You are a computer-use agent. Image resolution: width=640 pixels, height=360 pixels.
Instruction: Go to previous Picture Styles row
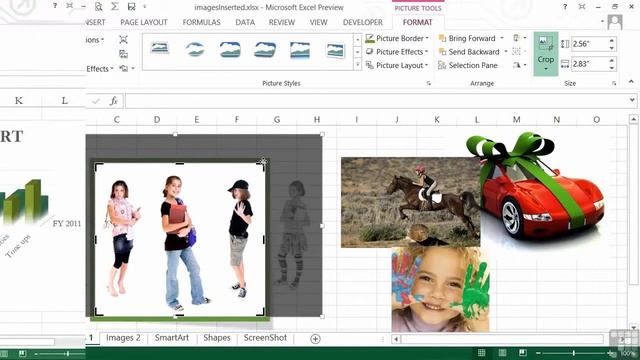358,39
